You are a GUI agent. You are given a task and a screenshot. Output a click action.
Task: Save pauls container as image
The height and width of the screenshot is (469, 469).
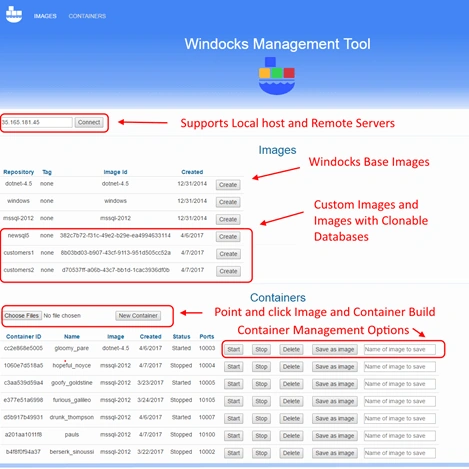335,436
